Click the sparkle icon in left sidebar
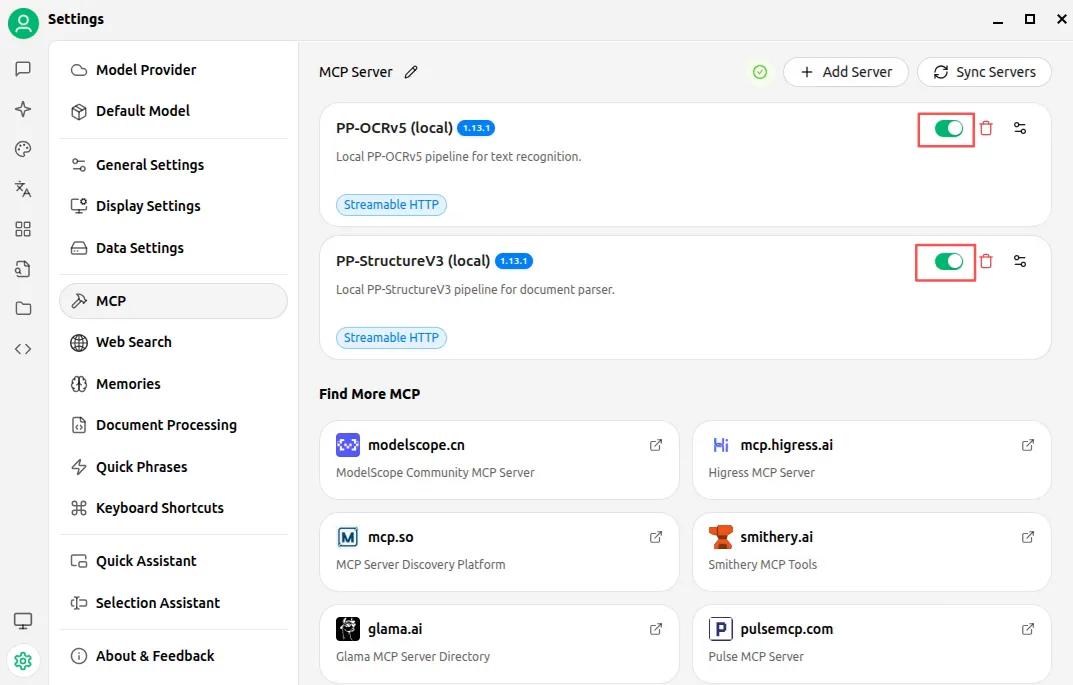 [23, 109]
